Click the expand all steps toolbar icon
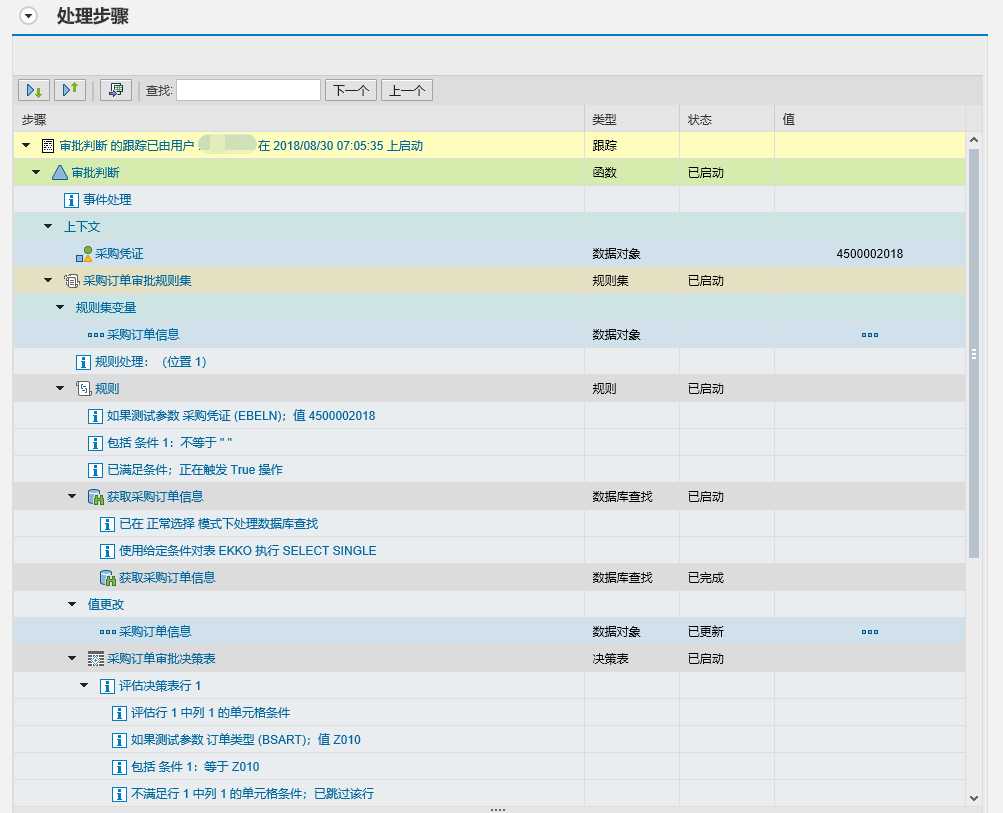The image size is (1003, 813). [34, 90]
